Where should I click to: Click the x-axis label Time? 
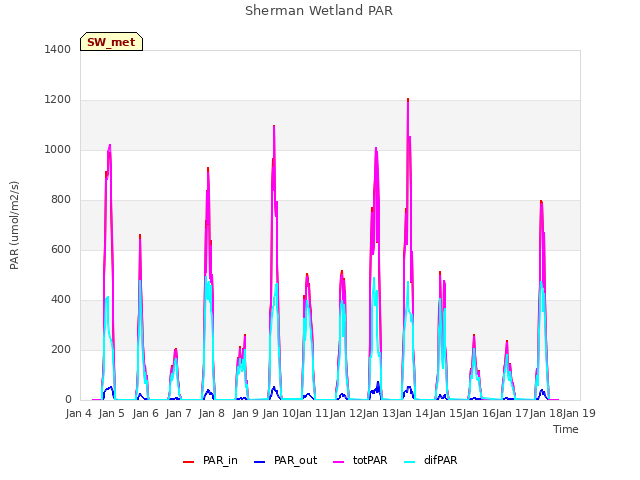(x=566, y=429)
